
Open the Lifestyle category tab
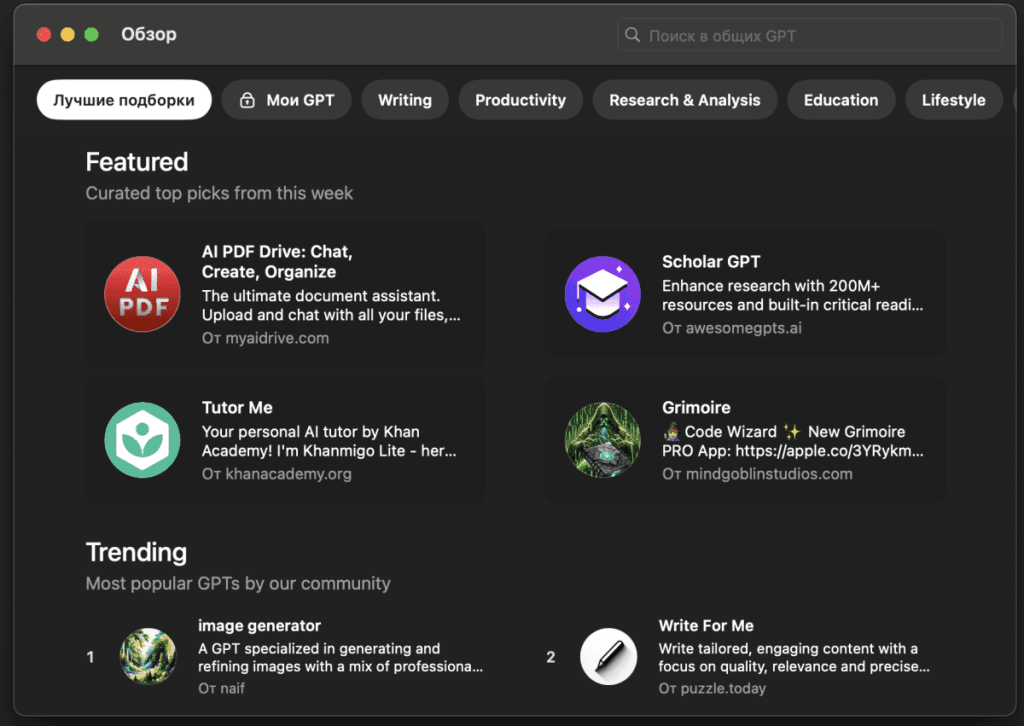pos(953,100)
